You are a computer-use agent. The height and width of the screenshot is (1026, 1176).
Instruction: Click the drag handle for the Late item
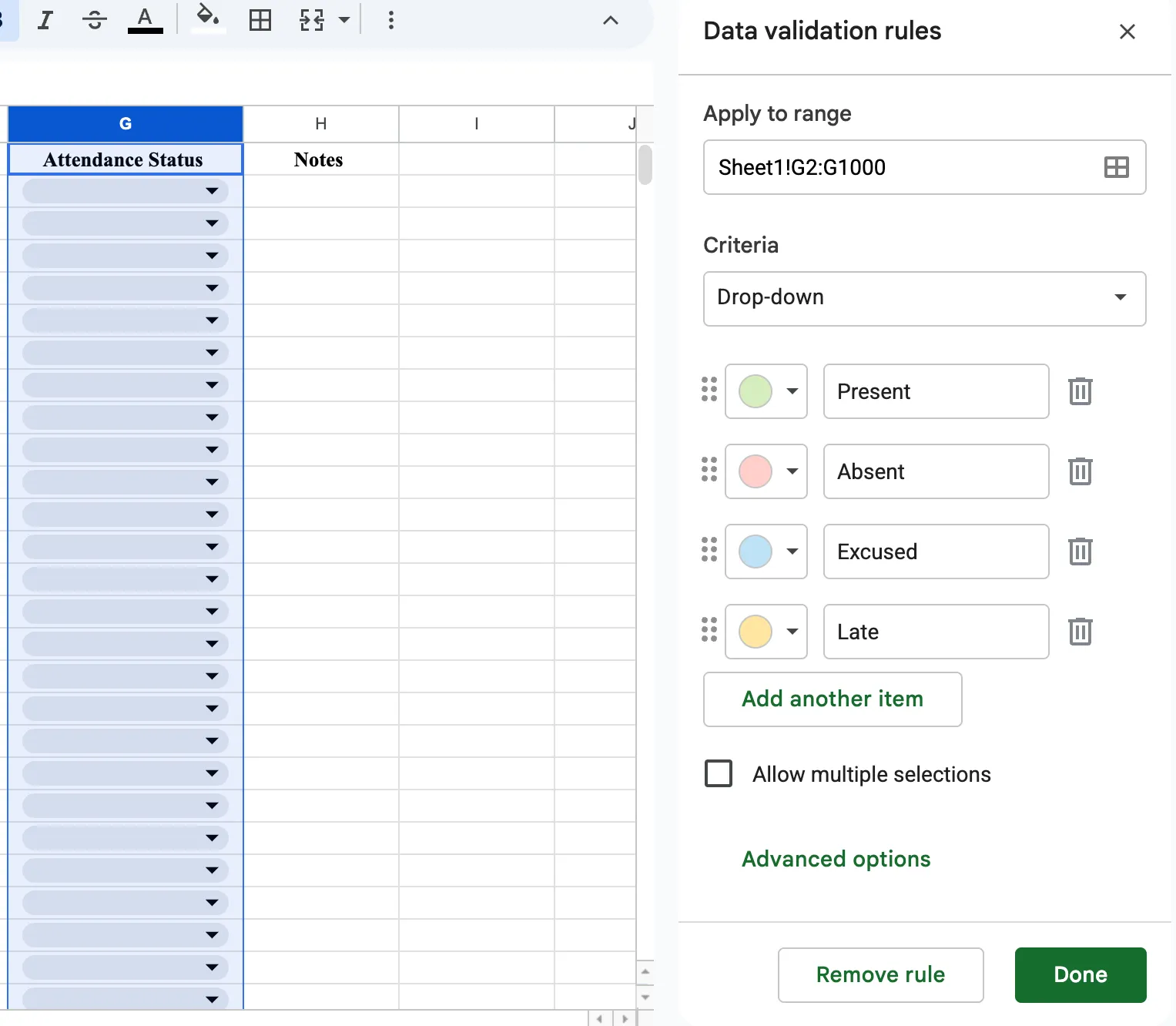709,630
